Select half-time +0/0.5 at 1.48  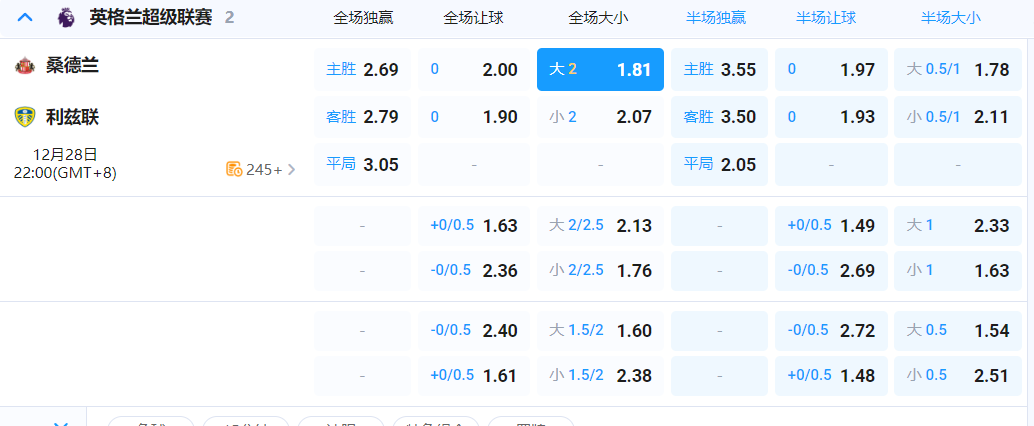[x=831, y=375]
